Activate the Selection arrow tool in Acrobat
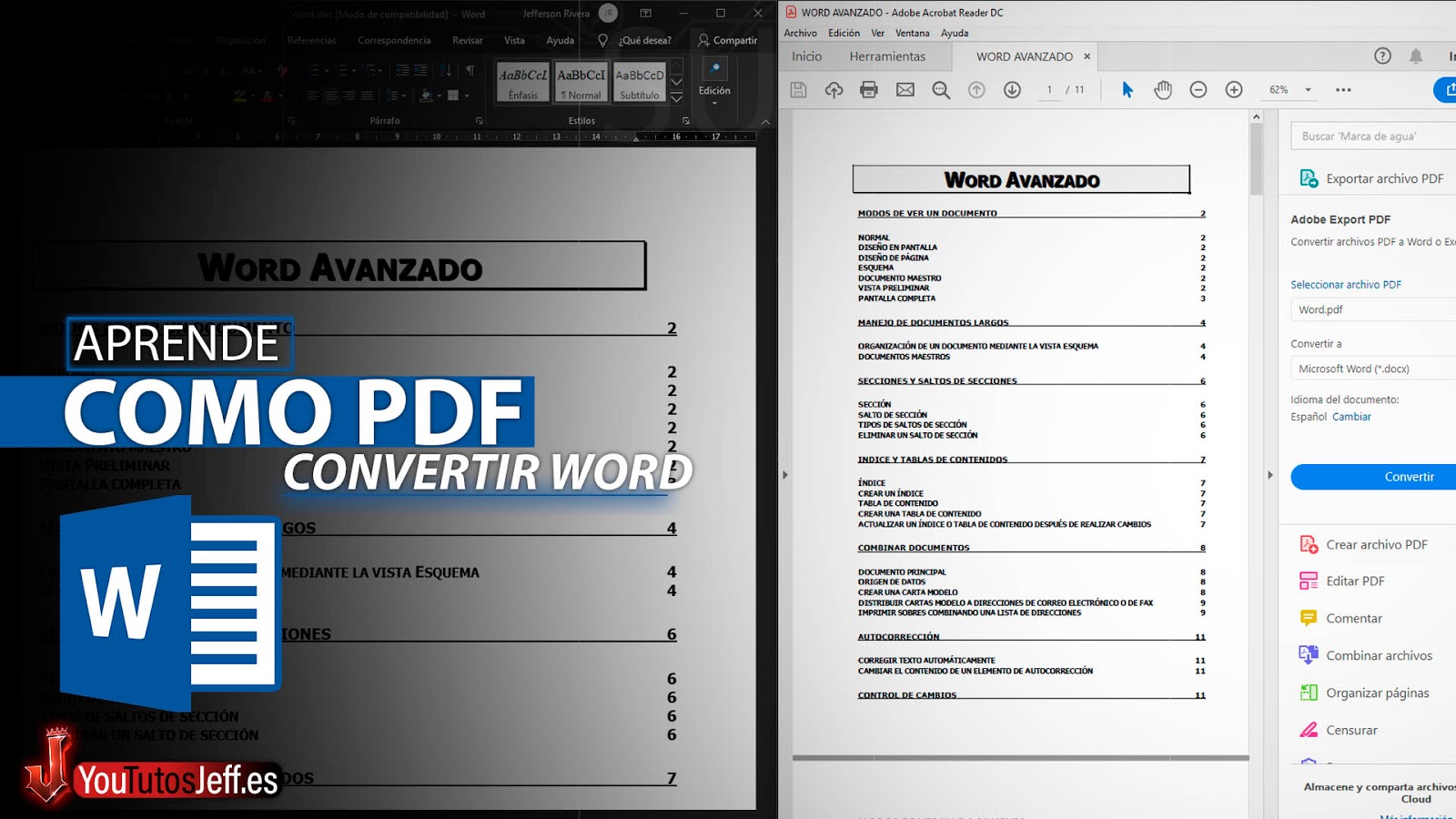Viewport: 1456px width, 819px height. tap(1127, 89)
